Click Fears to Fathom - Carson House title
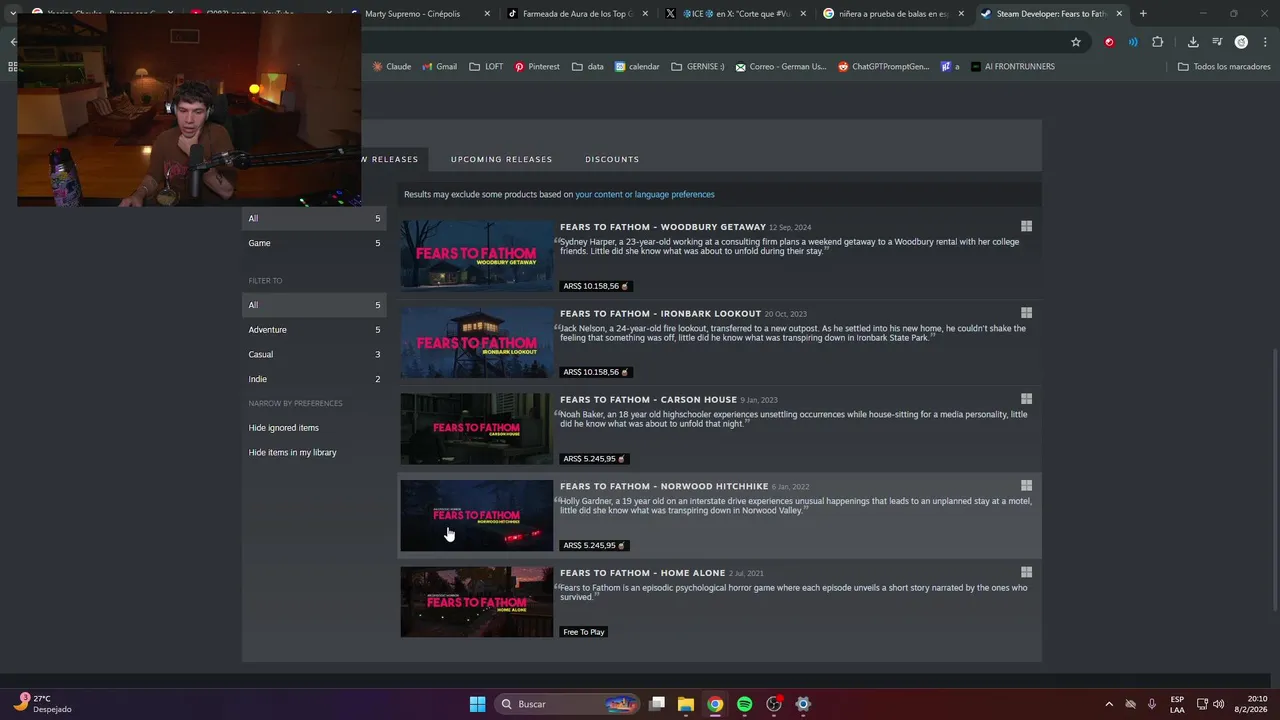1280x720 pixels. [x=648, y=400]
